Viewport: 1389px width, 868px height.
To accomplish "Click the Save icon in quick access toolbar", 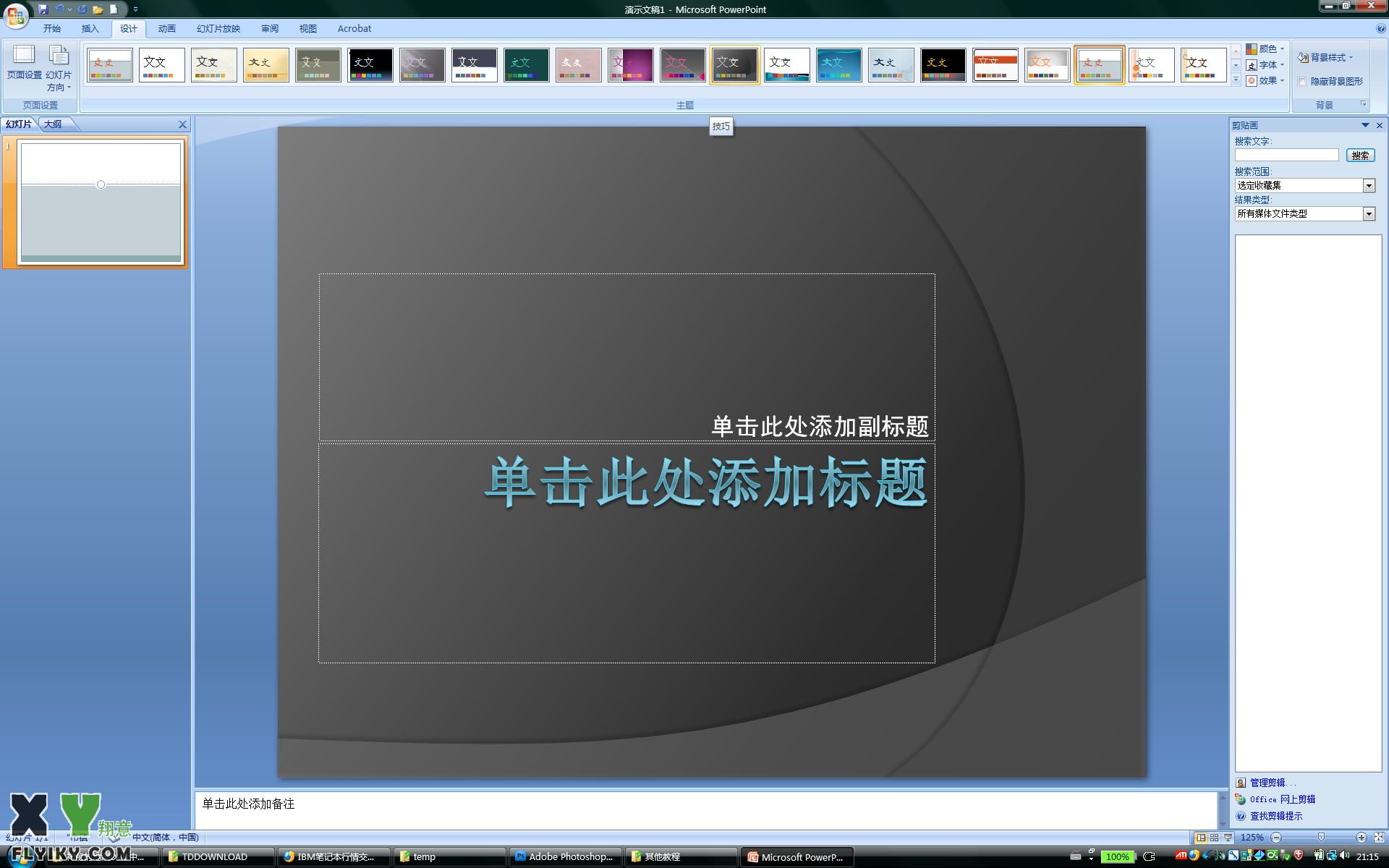I will (43, 9).
